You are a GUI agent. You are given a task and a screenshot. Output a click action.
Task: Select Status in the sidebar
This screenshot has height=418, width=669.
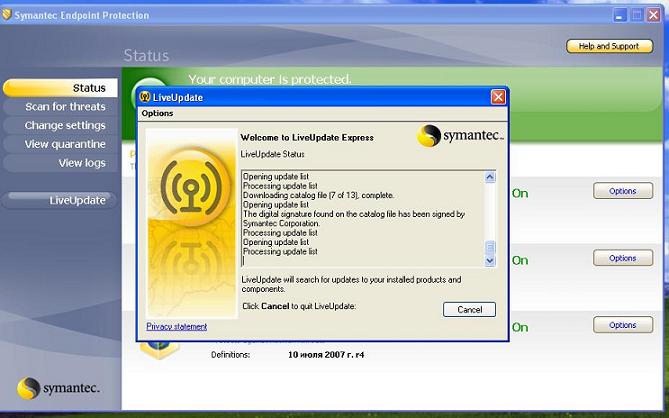tap(60, 88)
